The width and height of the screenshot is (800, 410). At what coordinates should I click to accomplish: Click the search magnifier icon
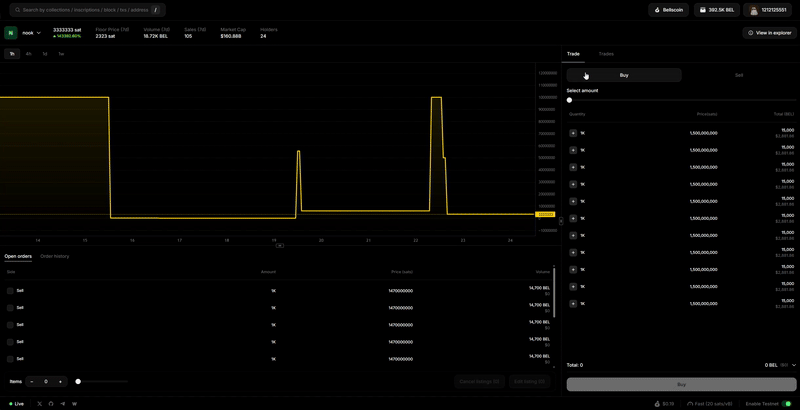[x=15, y=10]
